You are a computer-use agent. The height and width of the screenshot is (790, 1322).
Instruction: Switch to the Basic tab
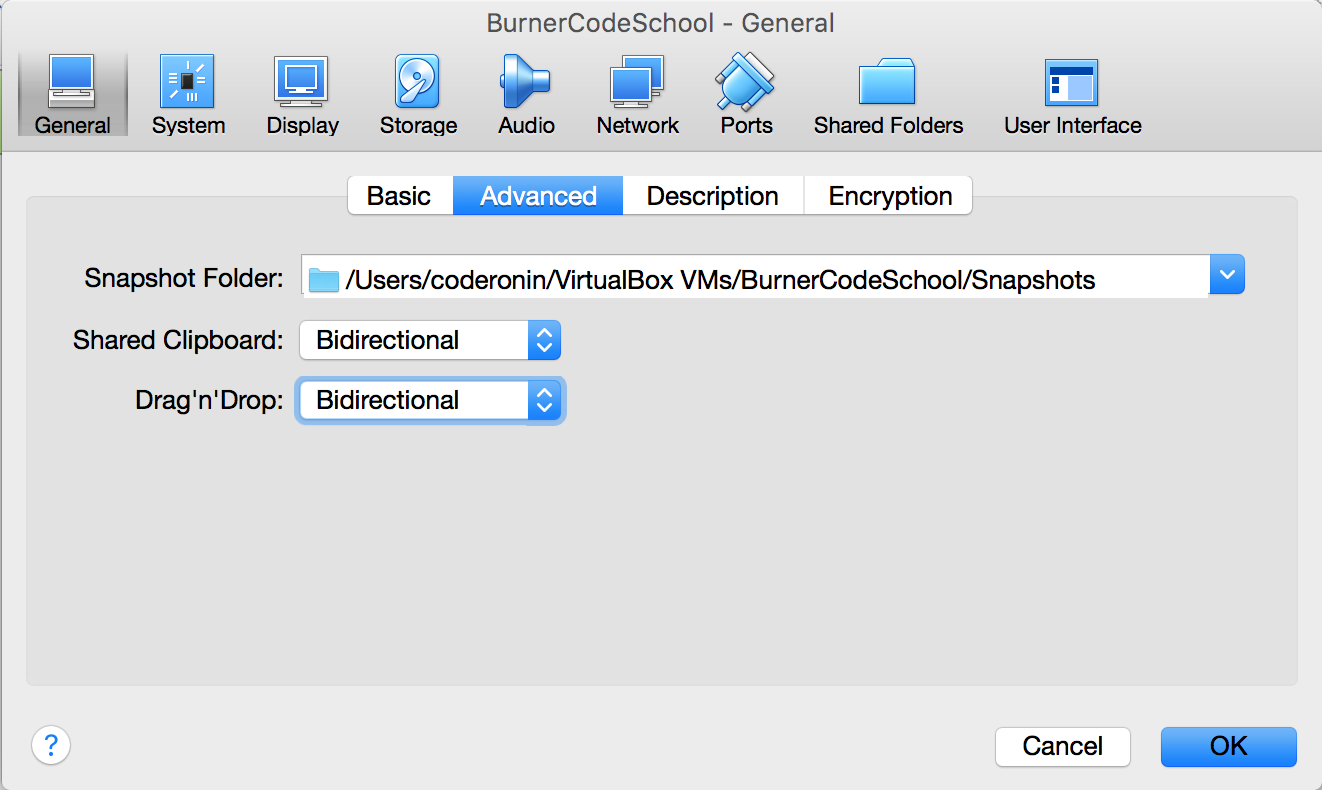(x=400, y=196)
